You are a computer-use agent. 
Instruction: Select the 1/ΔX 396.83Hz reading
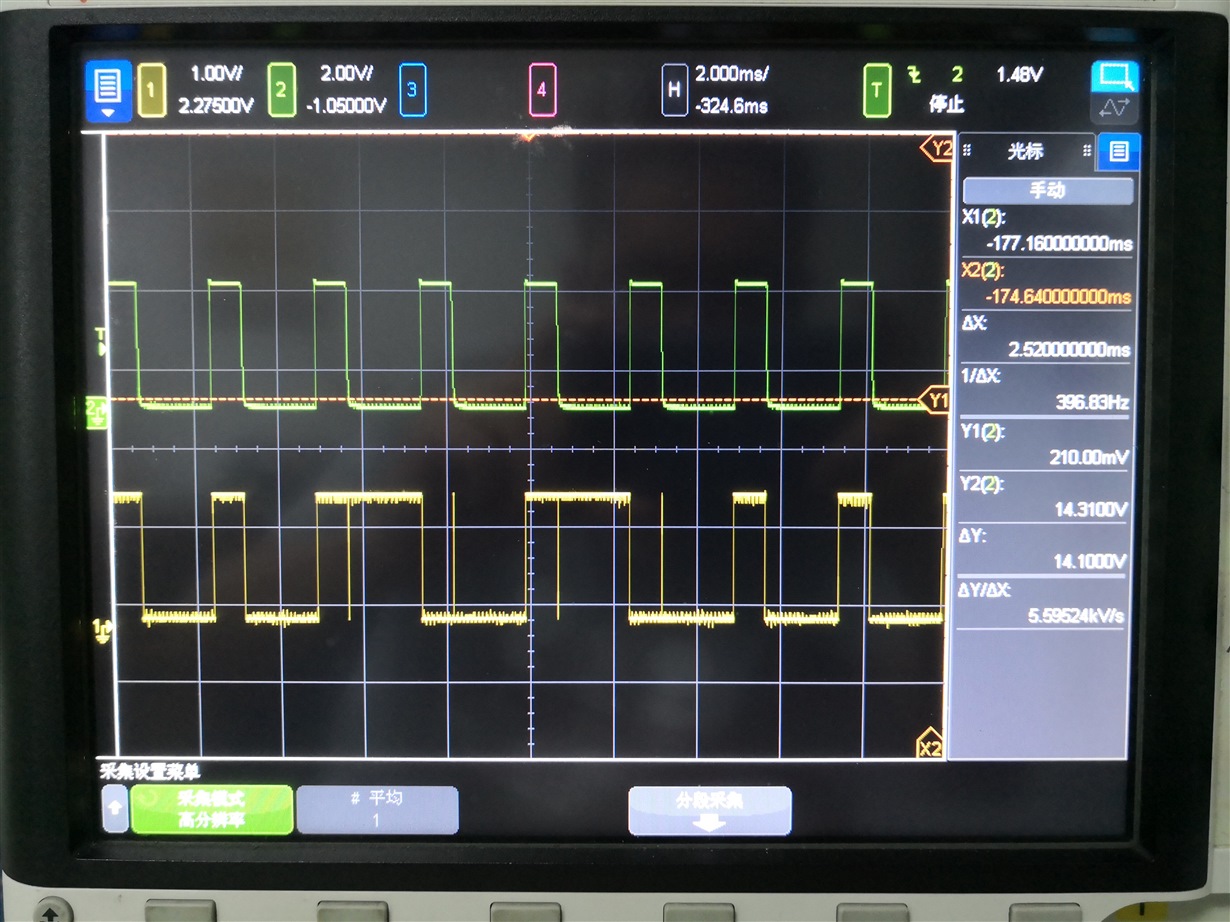coord(1046,391)
